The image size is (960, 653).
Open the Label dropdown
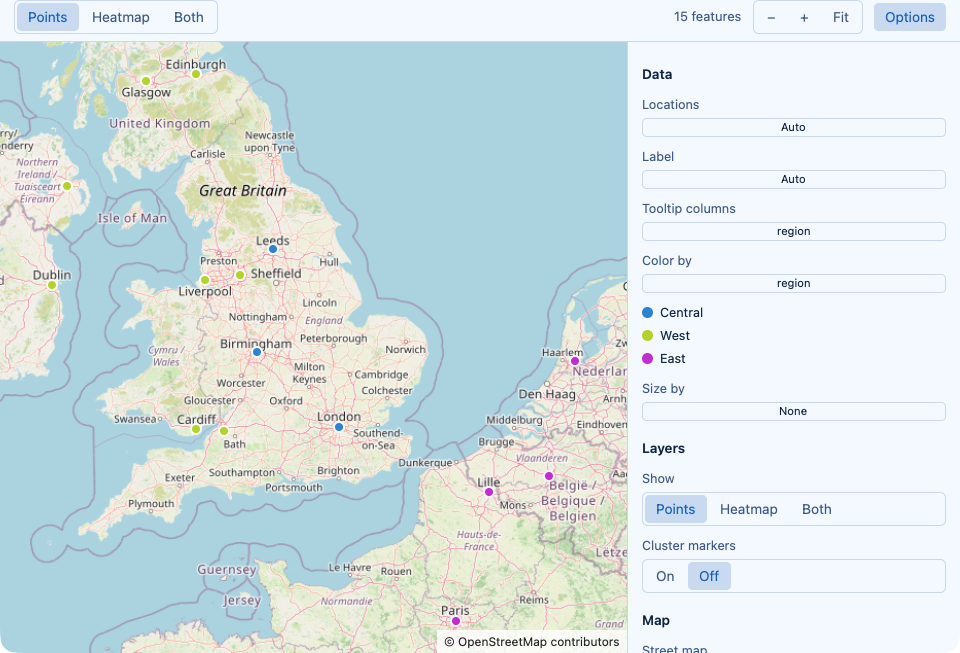[x=793, y=179]
